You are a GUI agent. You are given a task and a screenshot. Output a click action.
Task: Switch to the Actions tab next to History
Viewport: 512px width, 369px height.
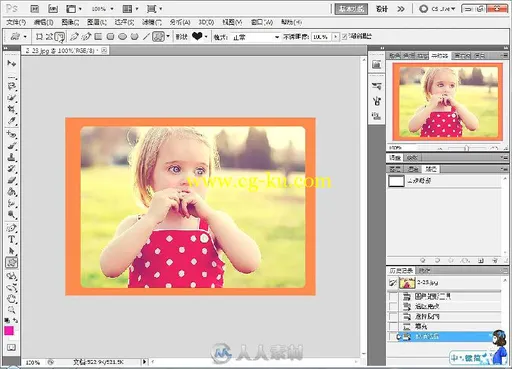click(424, 270)
